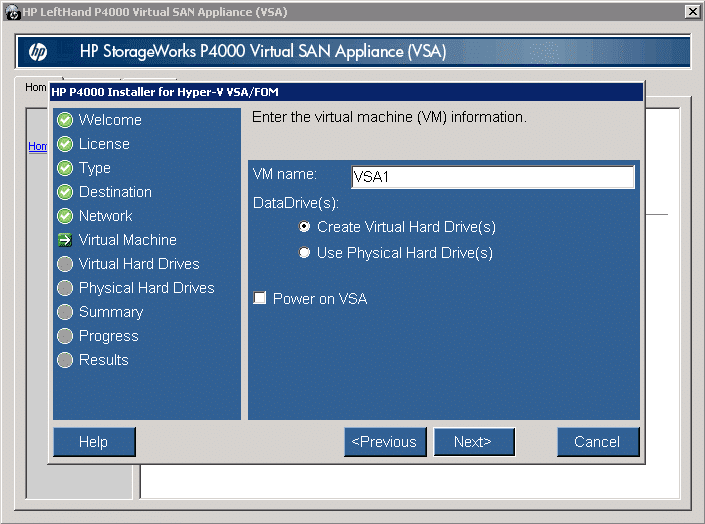Click the banner text 'HP StorageWorks P4000 Virtual SAN Appliance (VSA)'
The width and height of the screenshot is (705, 524).
263,52
